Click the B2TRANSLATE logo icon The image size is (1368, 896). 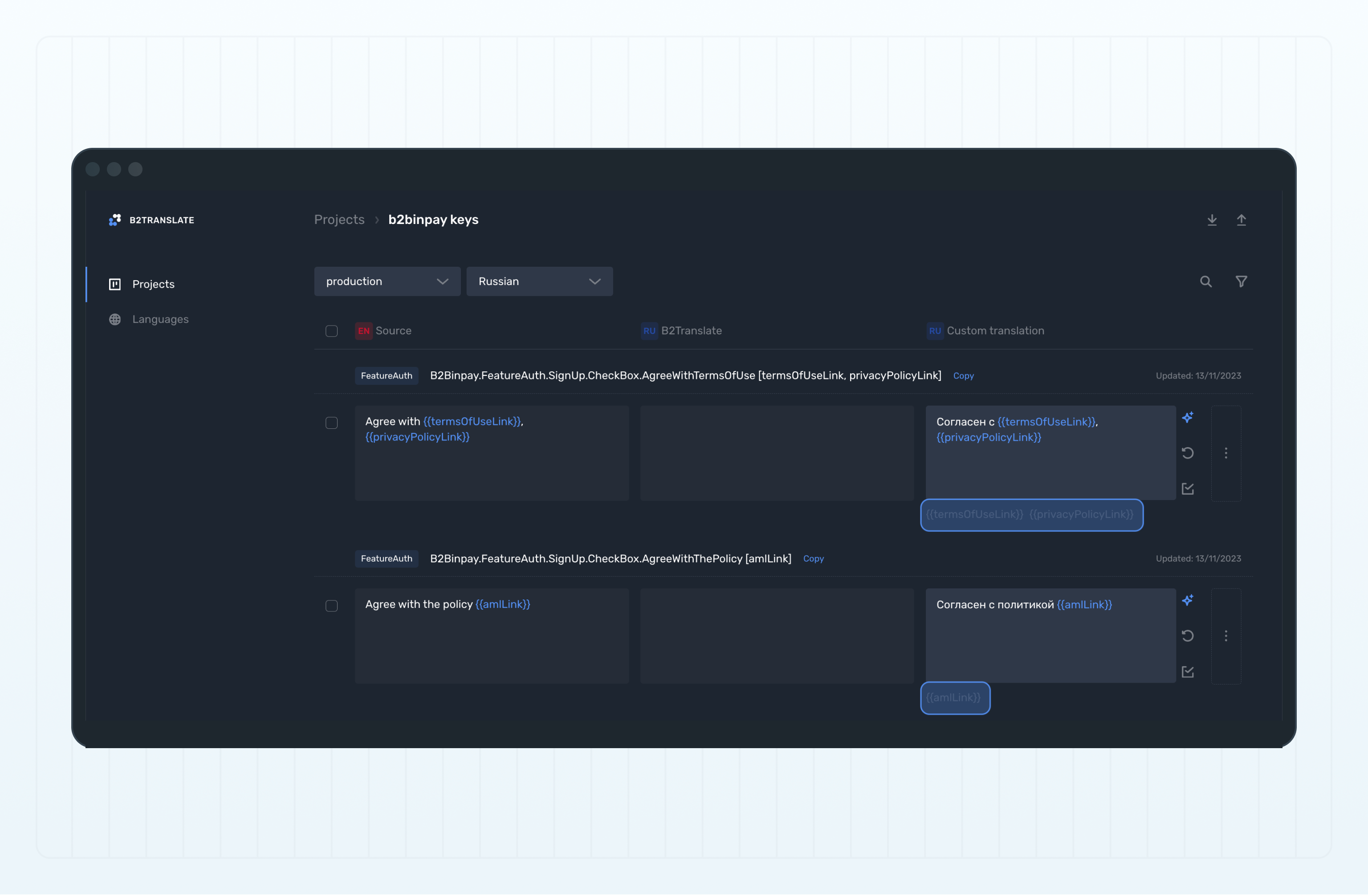(115, 220)
